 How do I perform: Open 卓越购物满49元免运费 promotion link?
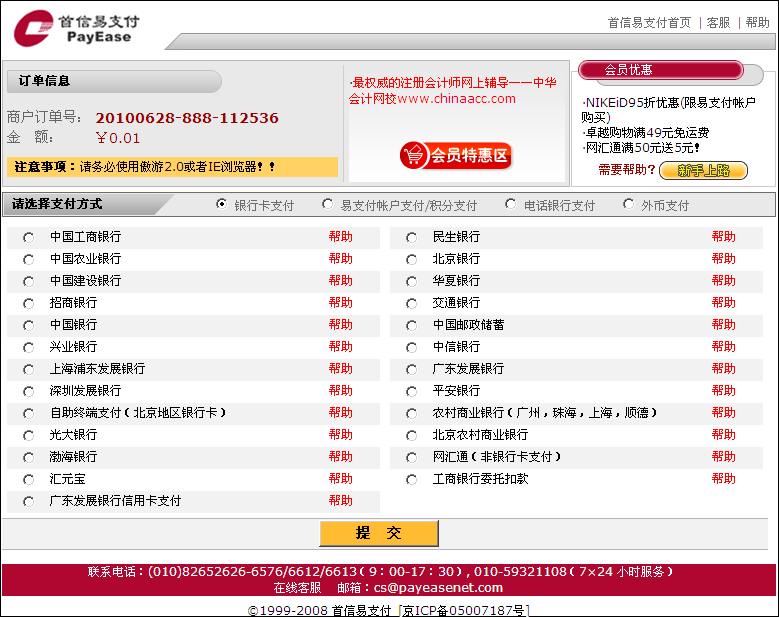tap(645, 133)
